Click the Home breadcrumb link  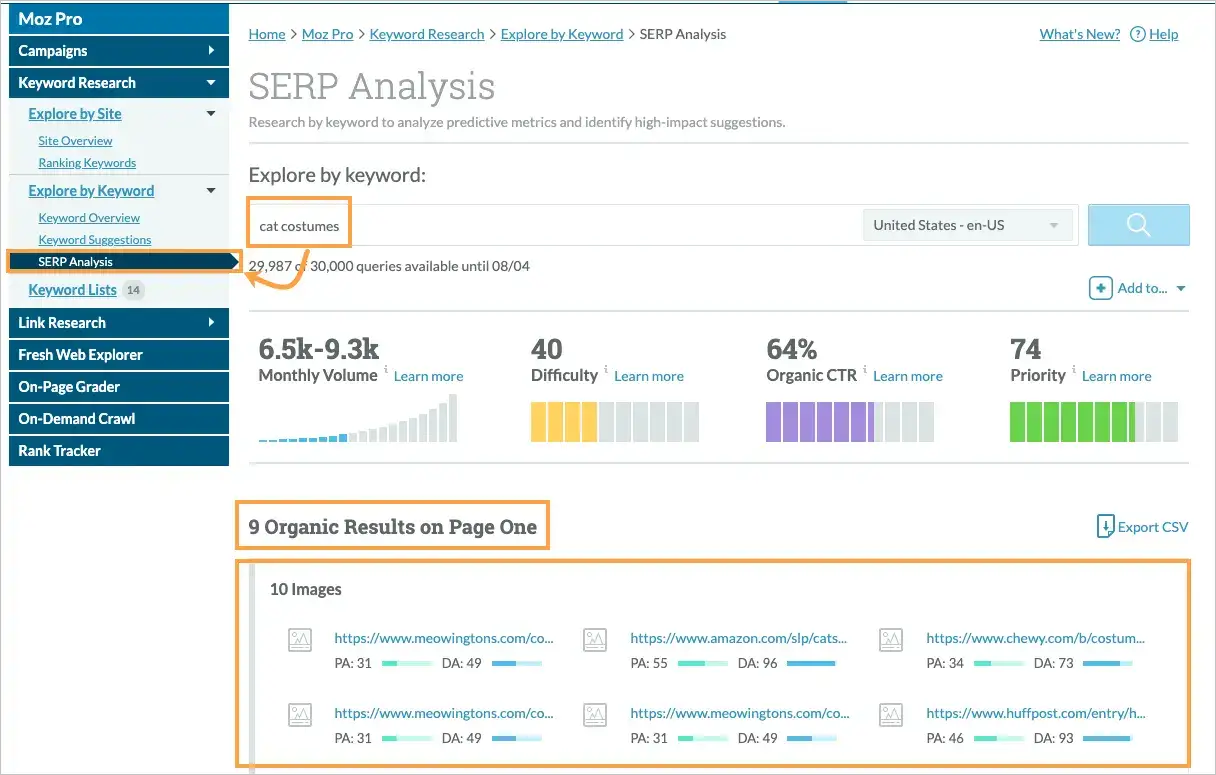tap(266, 33)
